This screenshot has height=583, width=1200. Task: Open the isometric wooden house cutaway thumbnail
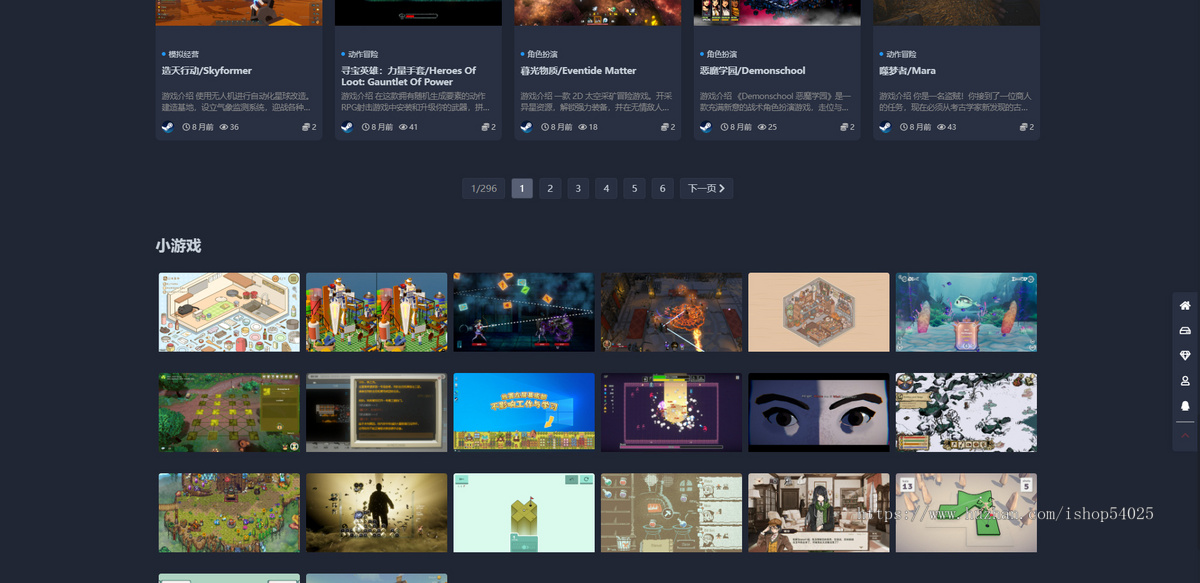(x=819, y=312)
